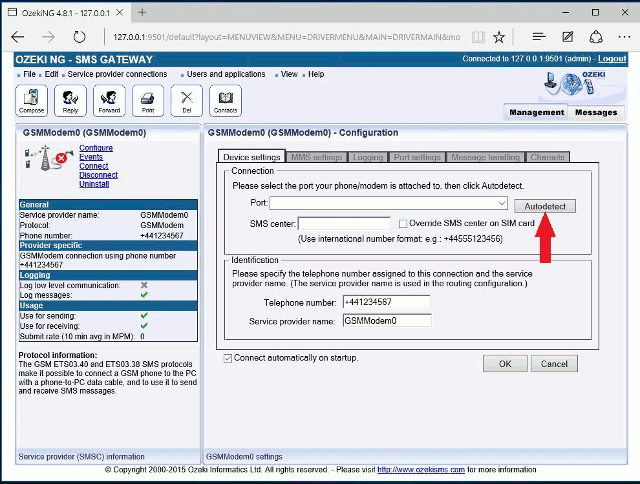This screenshot has width=640, height=484.
Task: Open the Contacts toolbar icon
Action: pyautogui.click(x=225, y=100)
